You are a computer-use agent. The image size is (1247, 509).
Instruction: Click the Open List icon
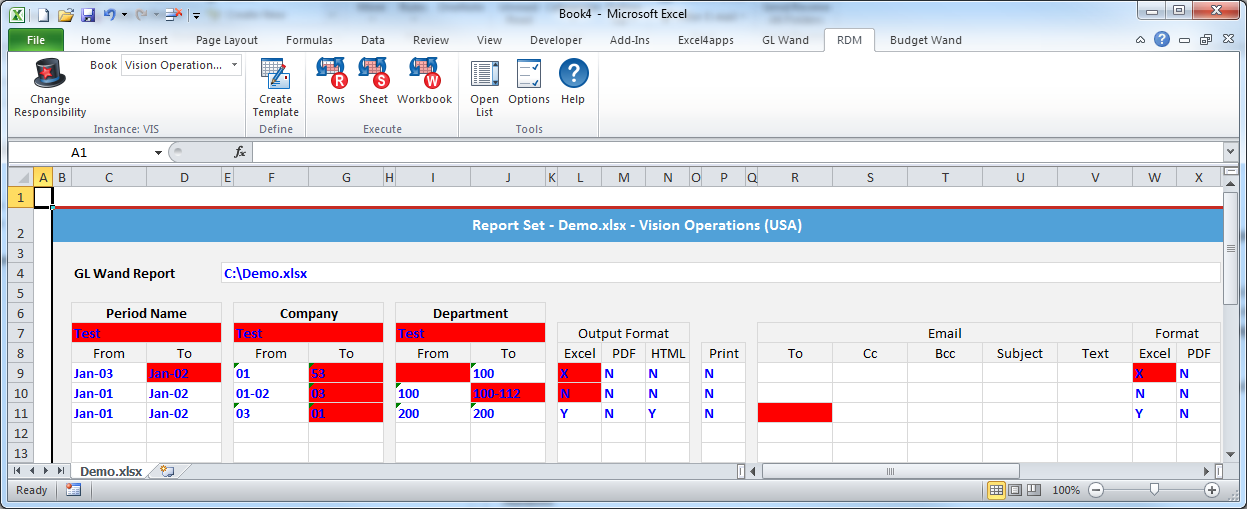(x=484, y=74)
